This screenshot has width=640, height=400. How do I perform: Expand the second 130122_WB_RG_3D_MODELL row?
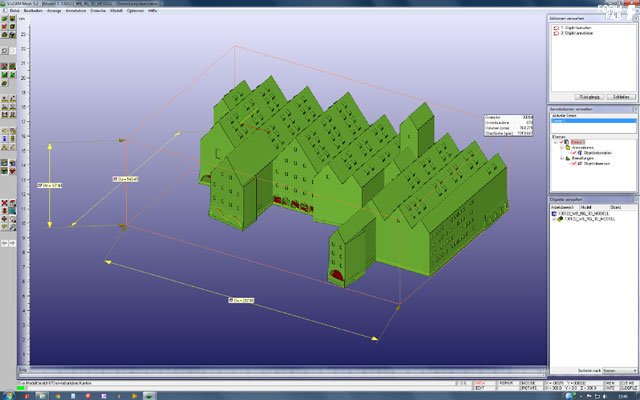[x=553, y=219]
